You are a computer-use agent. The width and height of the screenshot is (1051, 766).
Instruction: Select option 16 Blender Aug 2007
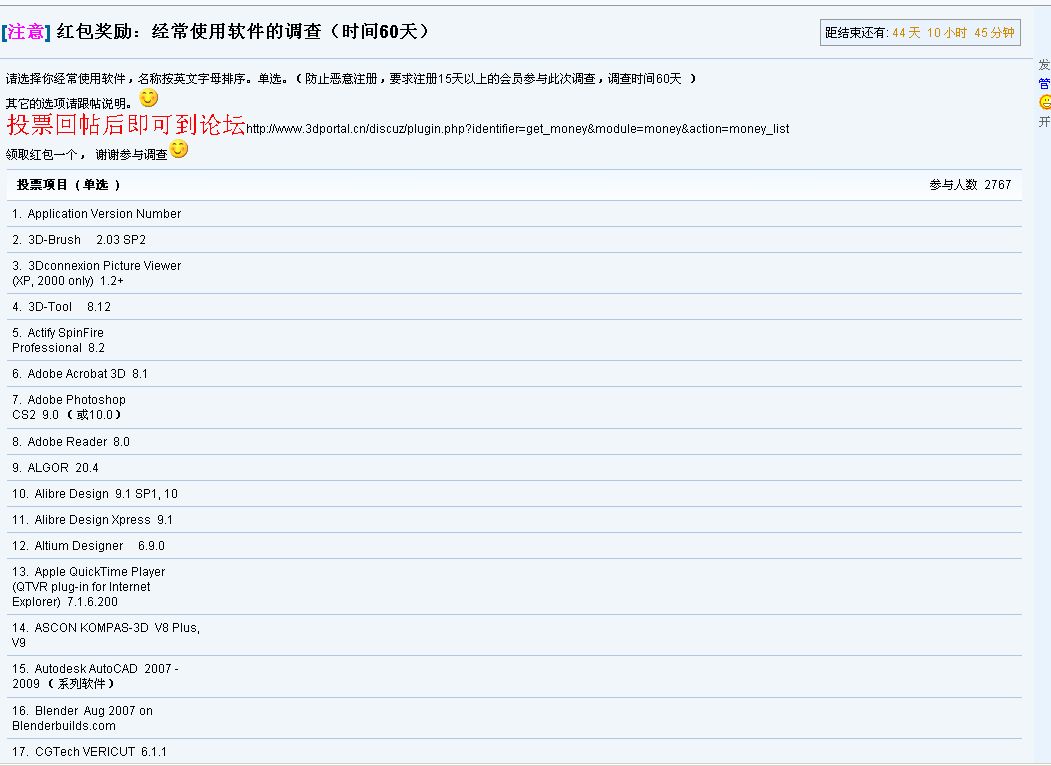click(82, 718)
